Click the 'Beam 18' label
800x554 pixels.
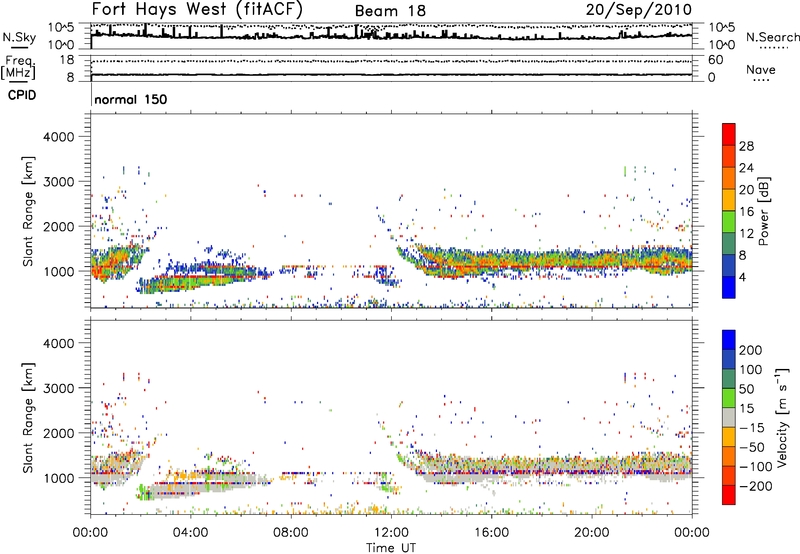390,11
